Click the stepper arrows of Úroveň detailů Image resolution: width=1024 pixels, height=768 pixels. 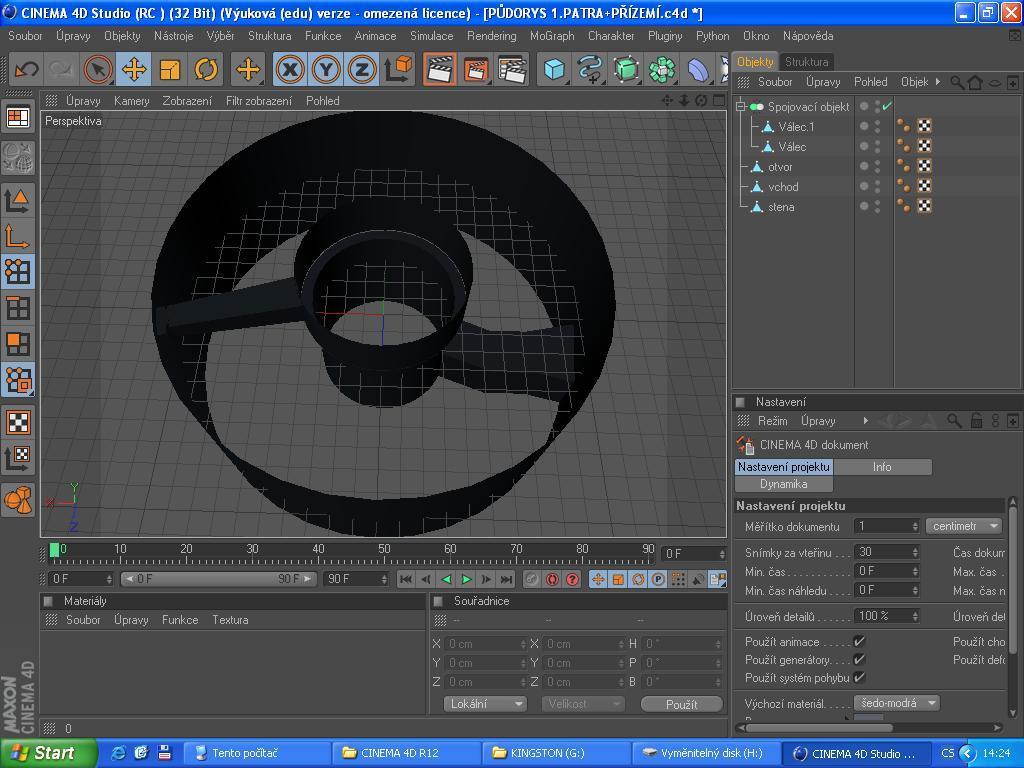pyautogui.click(x=915, y=616)
